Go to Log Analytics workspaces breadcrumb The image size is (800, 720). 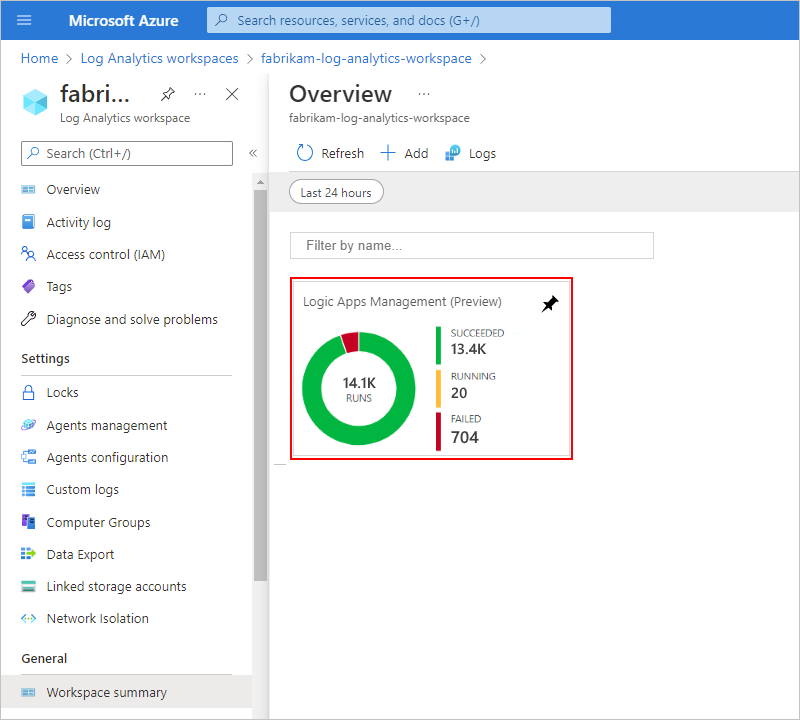(160, 59)
